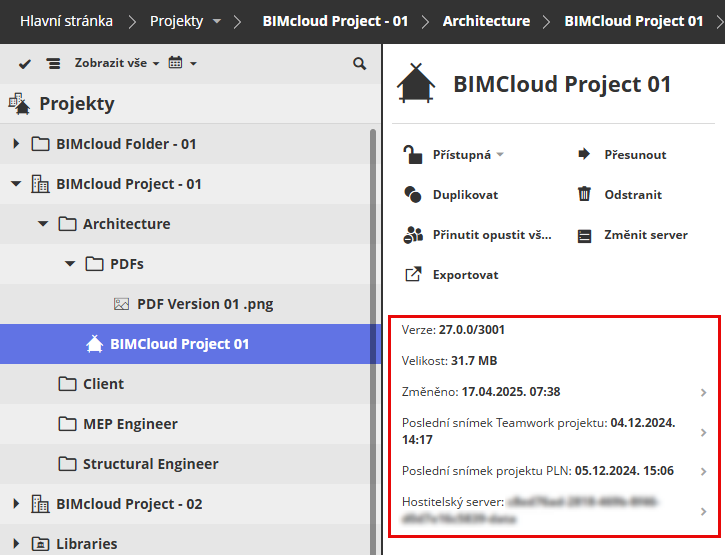The height and width of the screenshot is (555, 725).
Task: Click the list view icon in toolbar
Action: [53, 64]
